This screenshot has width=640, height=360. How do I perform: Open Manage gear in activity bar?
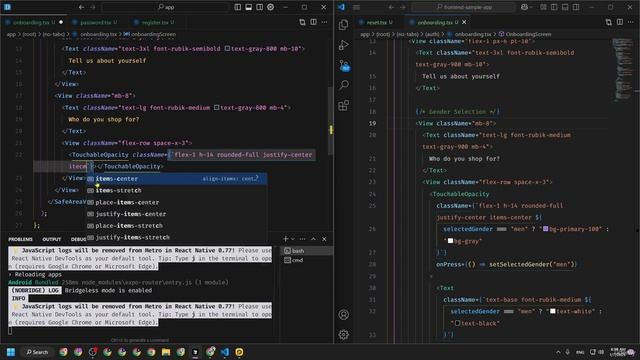(344, 335)
